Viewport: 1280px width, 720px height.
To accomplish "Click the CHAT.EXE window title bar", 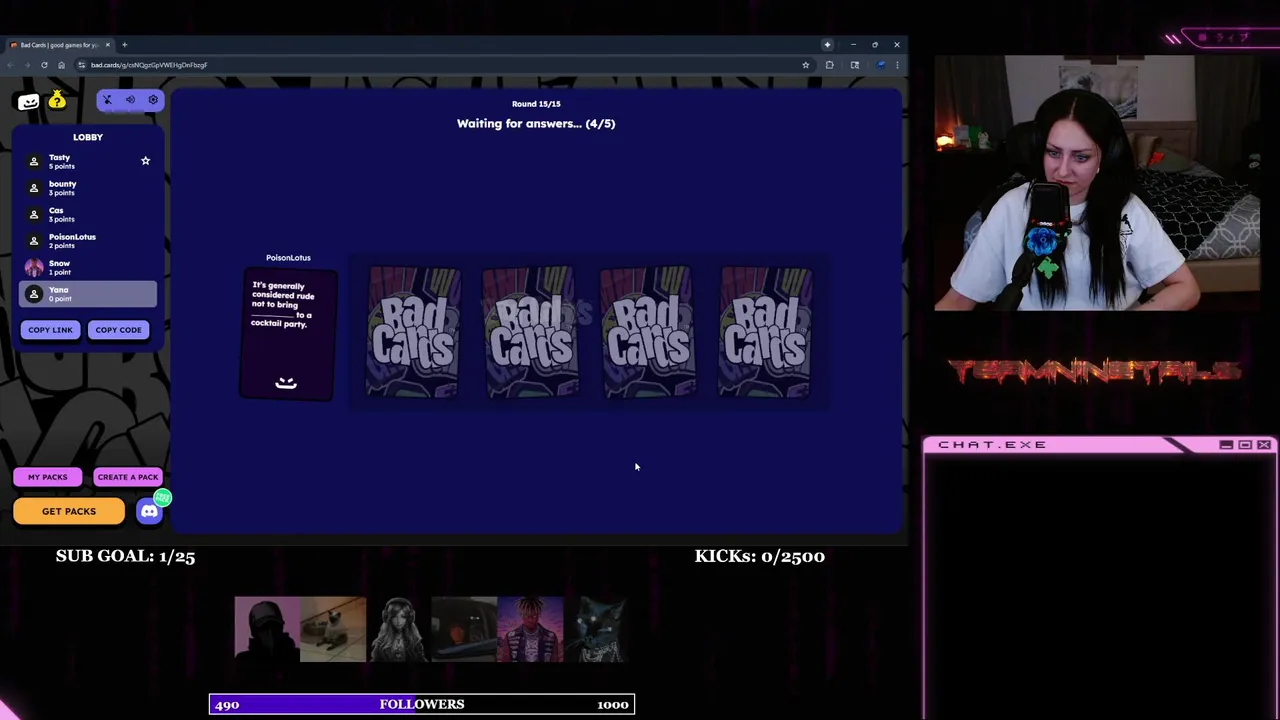I will tap(1098, 445).
